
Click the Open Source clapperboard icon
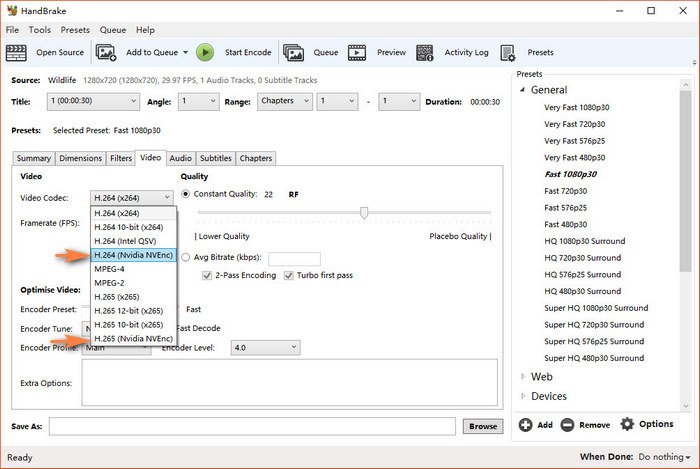pyautogui.click(x=16, y=53)
